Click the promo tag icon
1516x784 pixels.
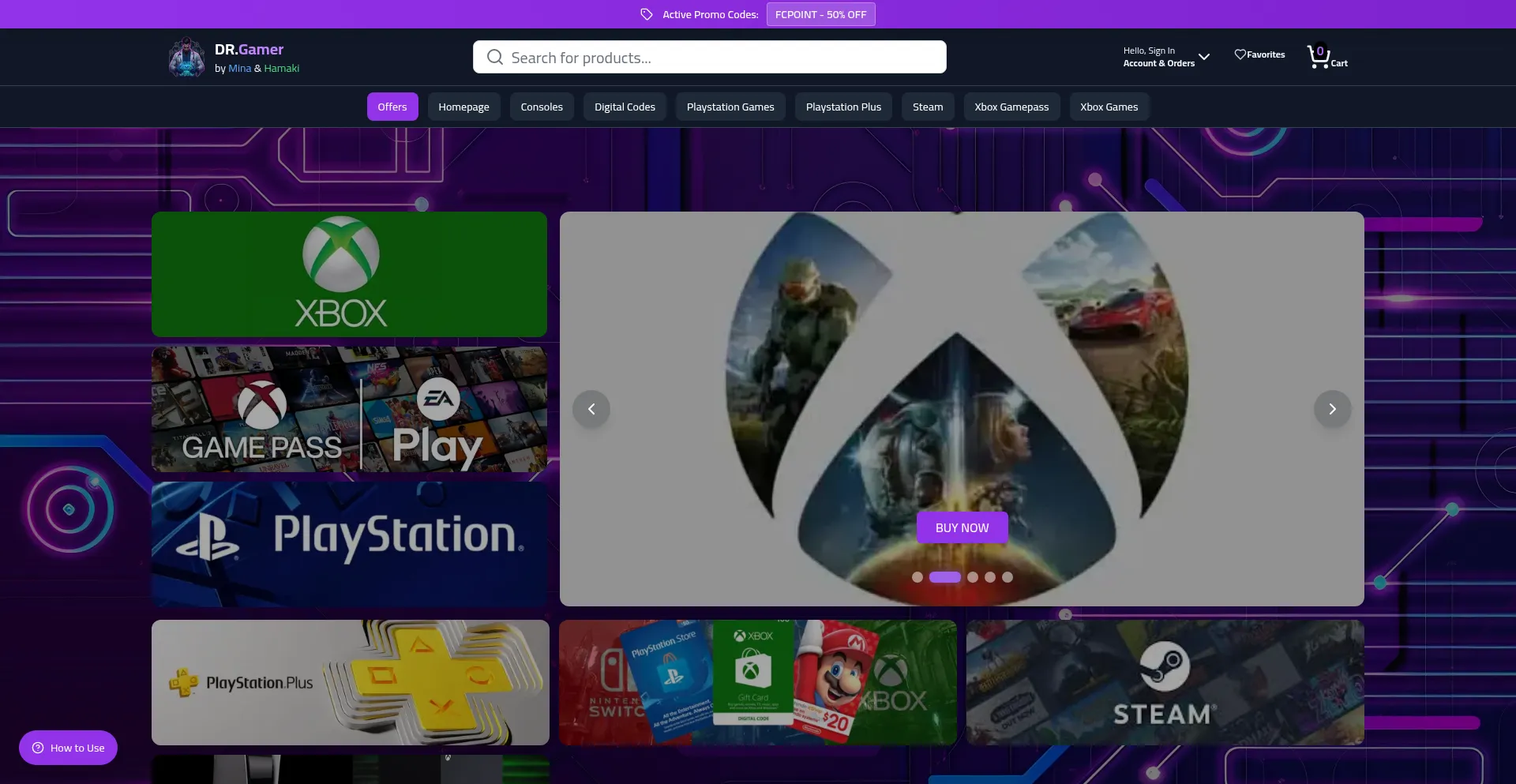(647, 14)
